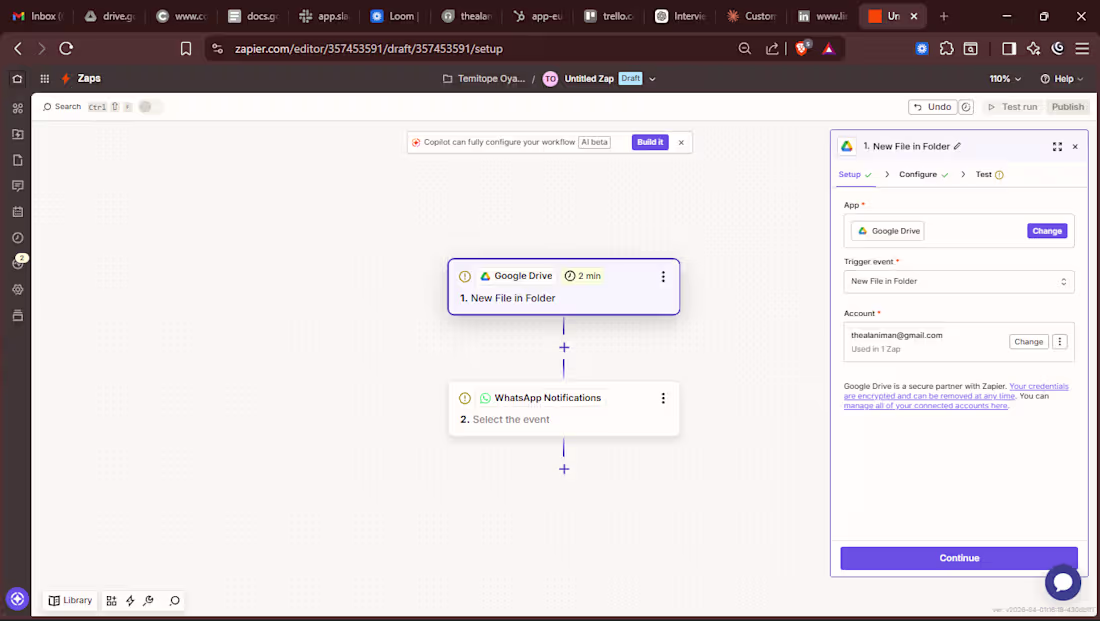Click the Continue button
This screenshot has height=621, width=1100.
click(959, 558)
